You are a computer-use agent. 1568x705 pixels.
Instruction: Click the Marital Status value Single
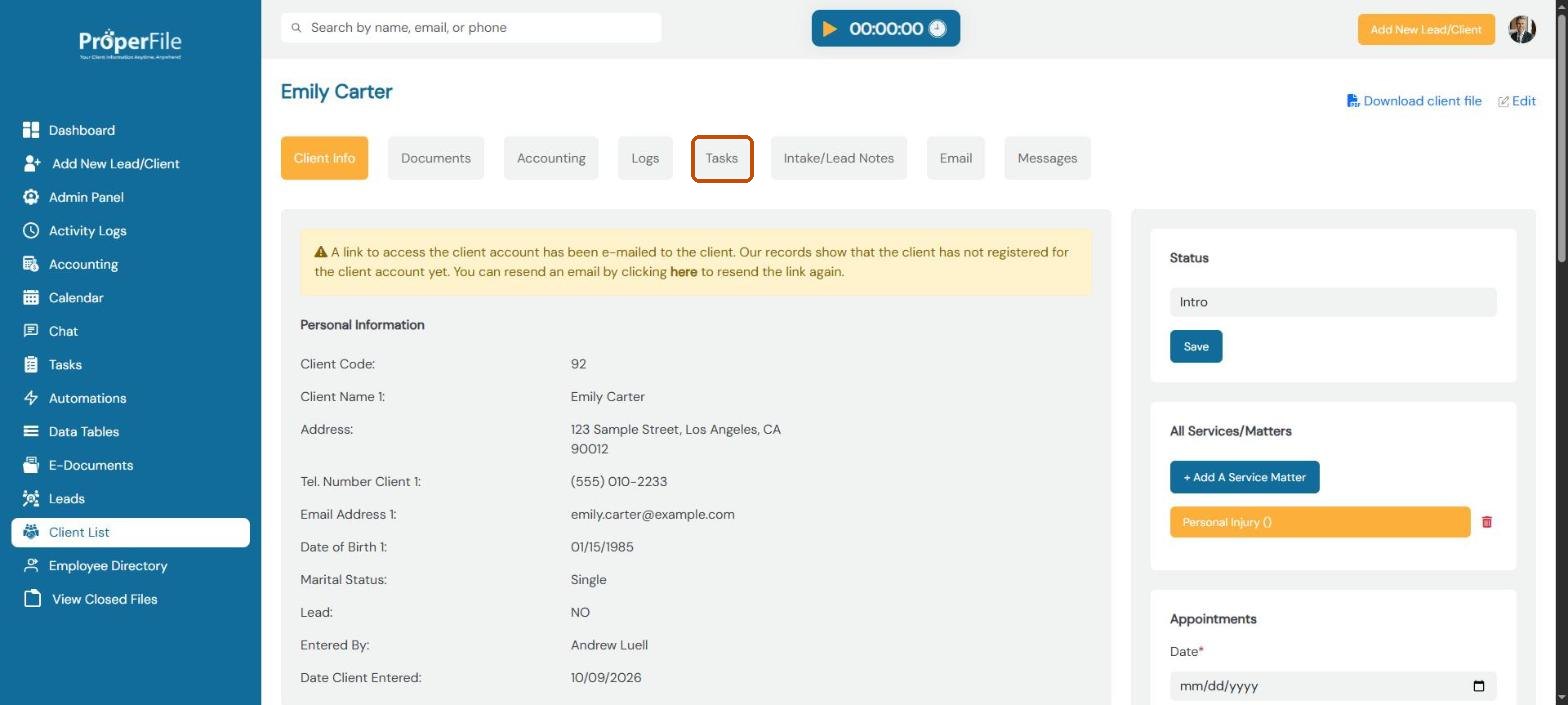[589, 580]
